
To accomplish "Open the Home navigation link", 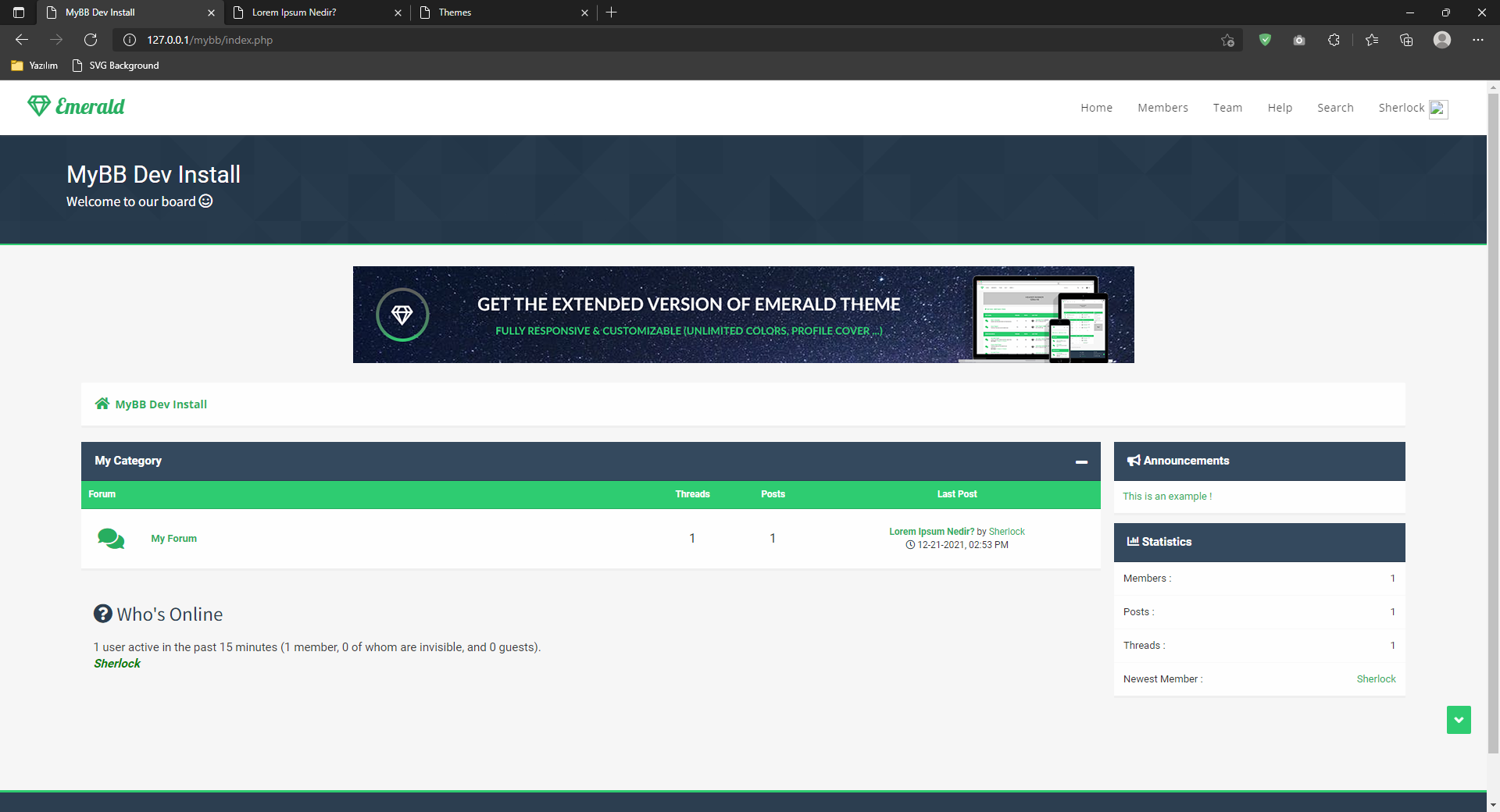I will point(1096,108).
